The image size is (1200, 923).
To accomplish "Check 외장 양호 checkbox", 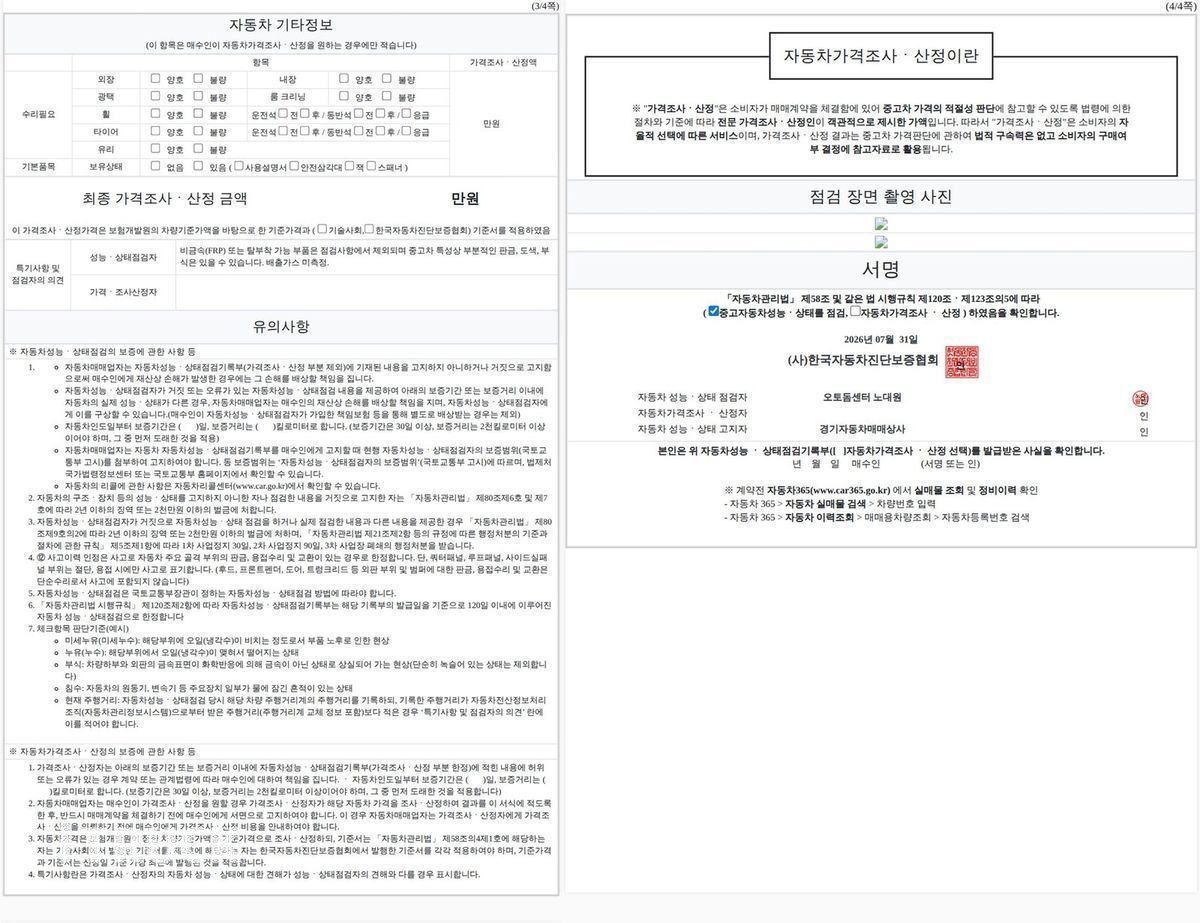I will pyautogui.click(x=155, y=78).
